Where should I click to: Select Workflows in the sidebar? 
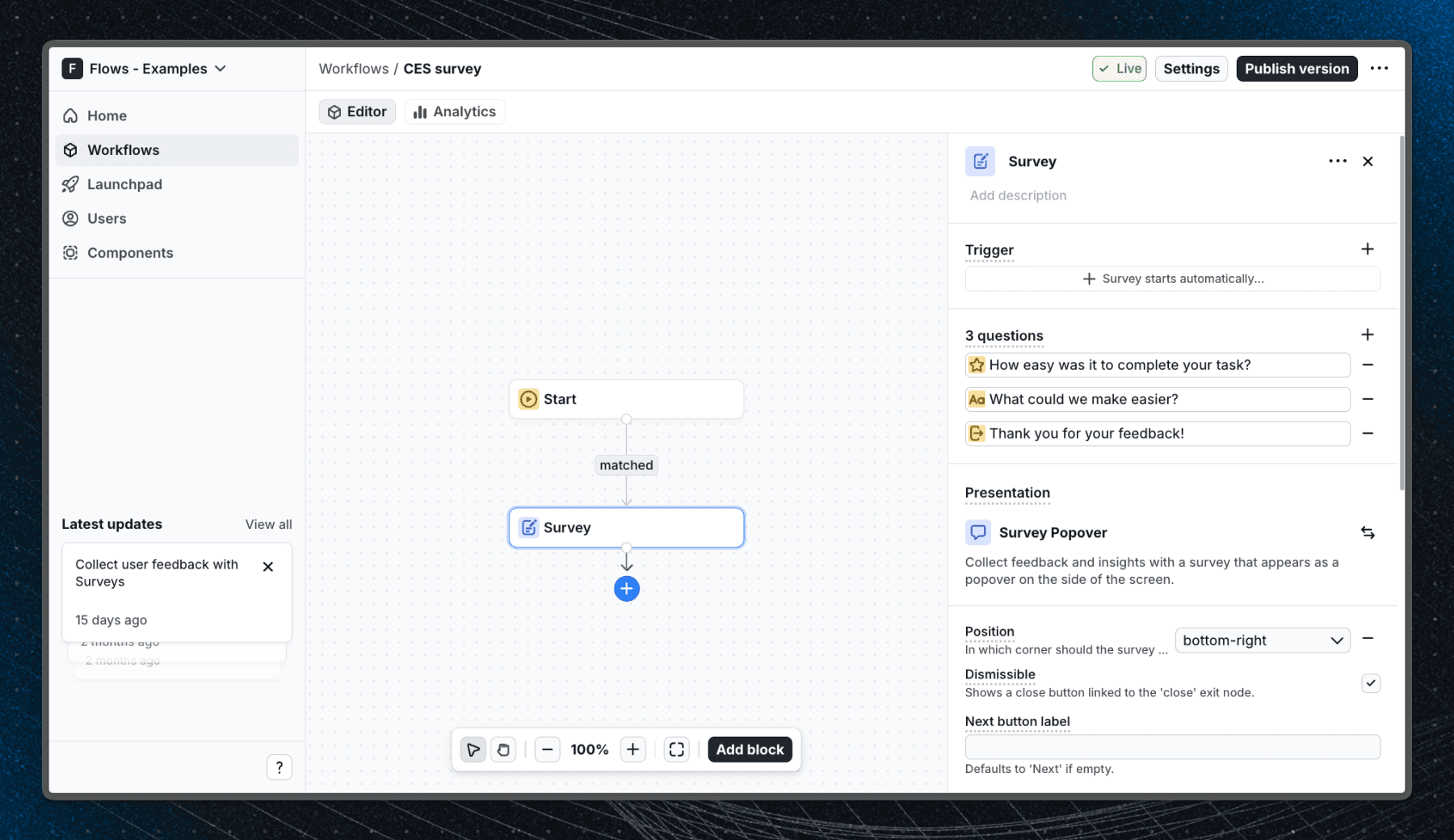(176, 150)
